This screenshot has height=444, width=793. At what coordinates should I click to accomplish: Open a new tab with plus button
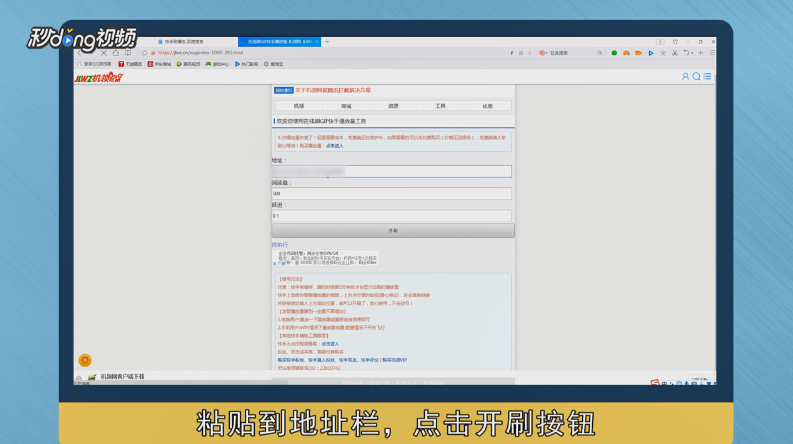coord(327,42)
